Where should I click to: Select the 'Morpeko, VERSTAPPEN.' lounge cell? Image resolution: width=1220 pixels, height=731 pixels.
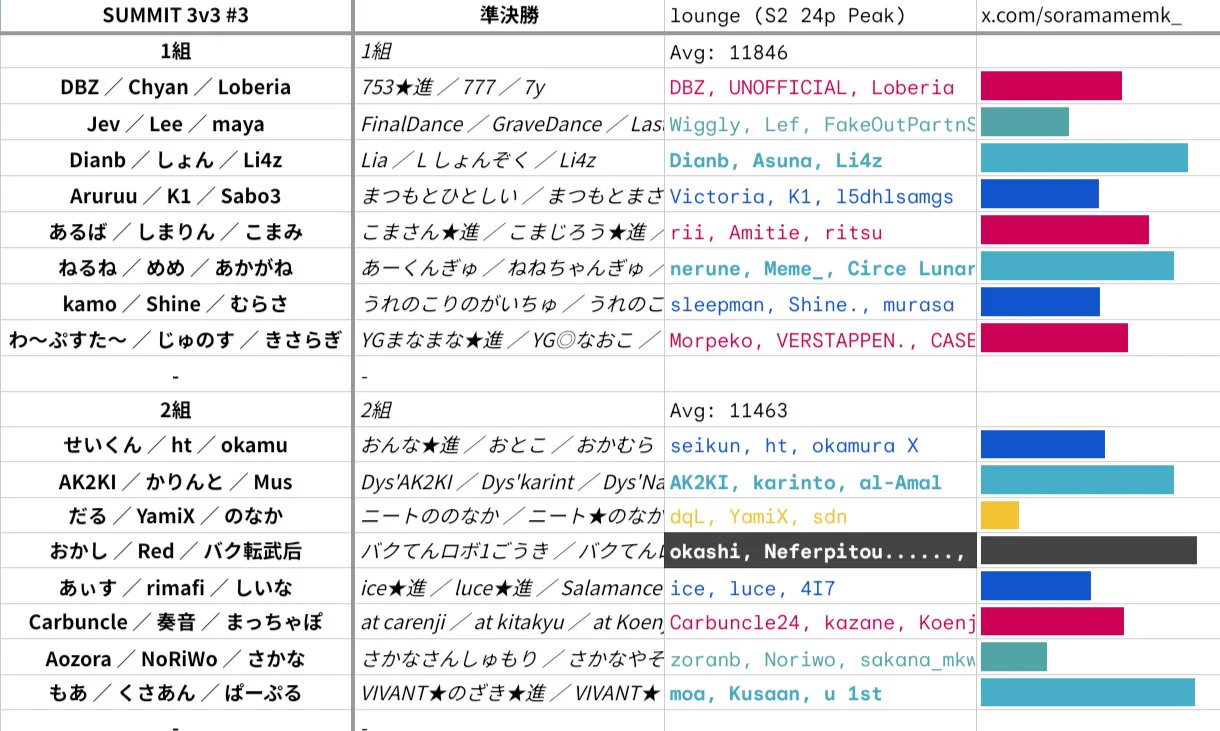click(821, 340)
